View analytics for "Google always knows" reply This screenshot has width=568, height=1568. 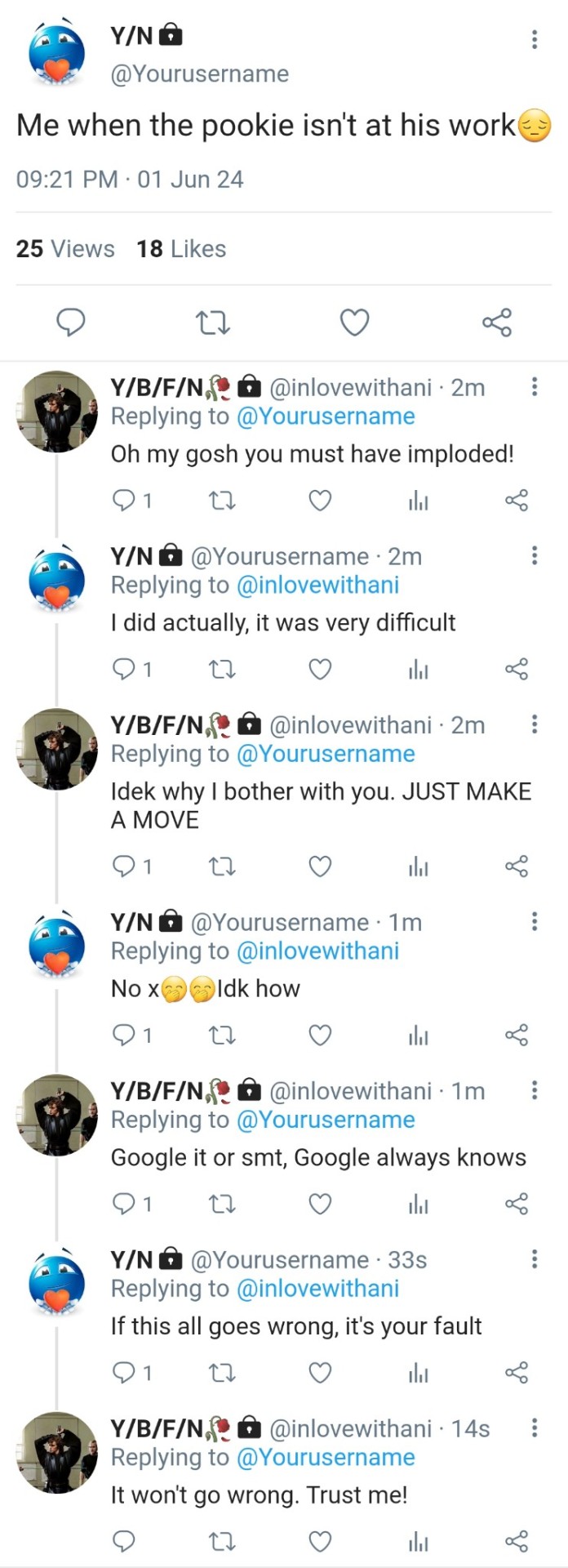click(418, 1204)
